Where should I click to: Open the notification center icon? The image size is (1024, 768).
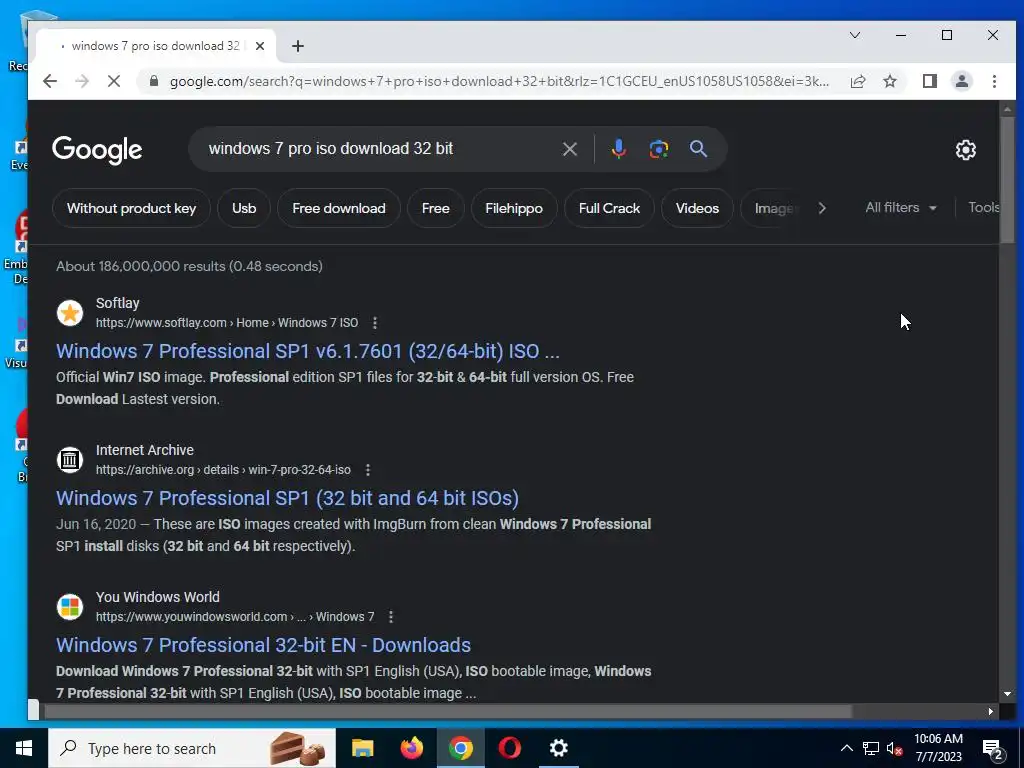(x=993, y=749)
